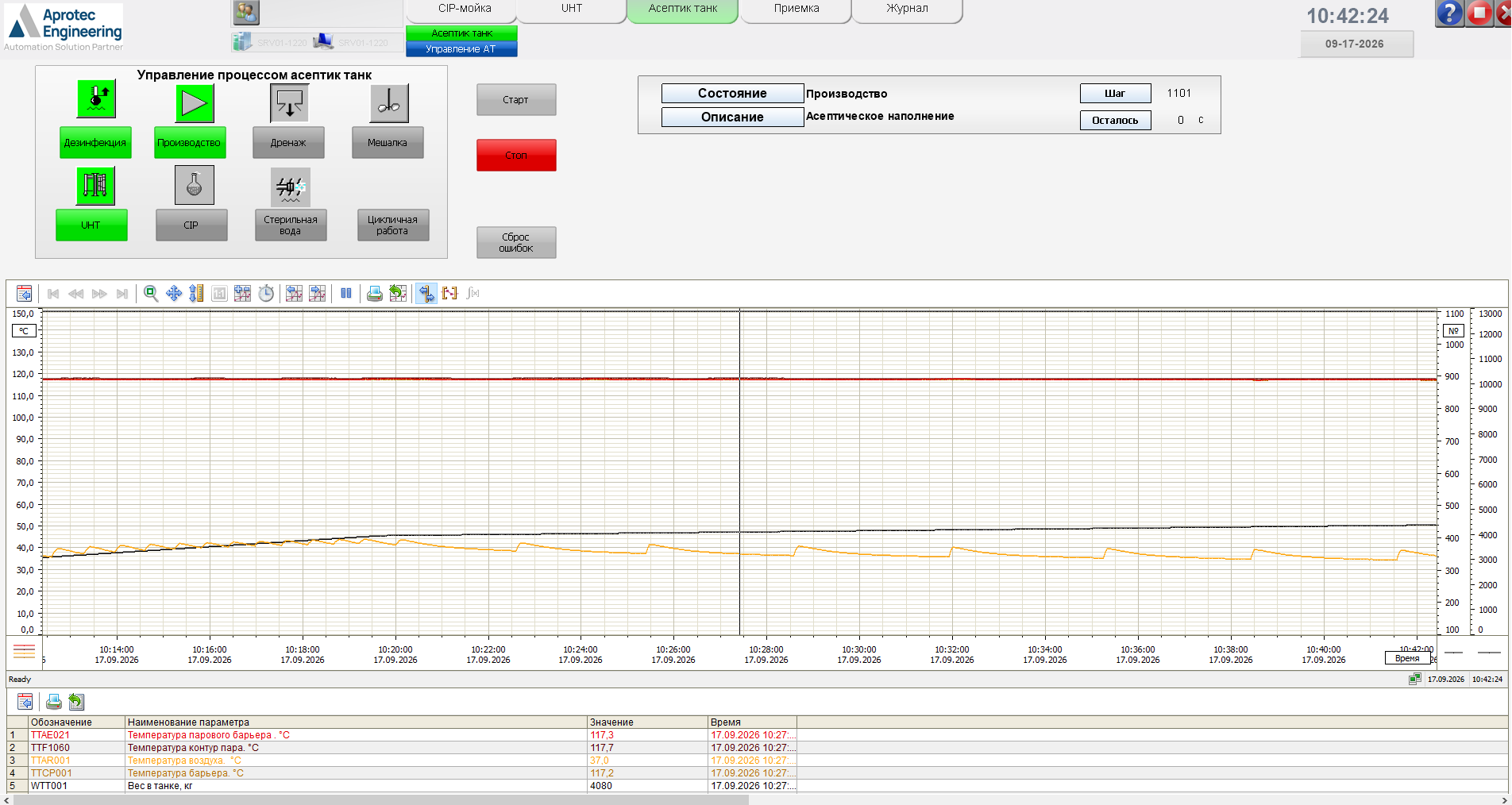Click the Цикличная работа button
1512x805 pixels.
pos(393,225)
